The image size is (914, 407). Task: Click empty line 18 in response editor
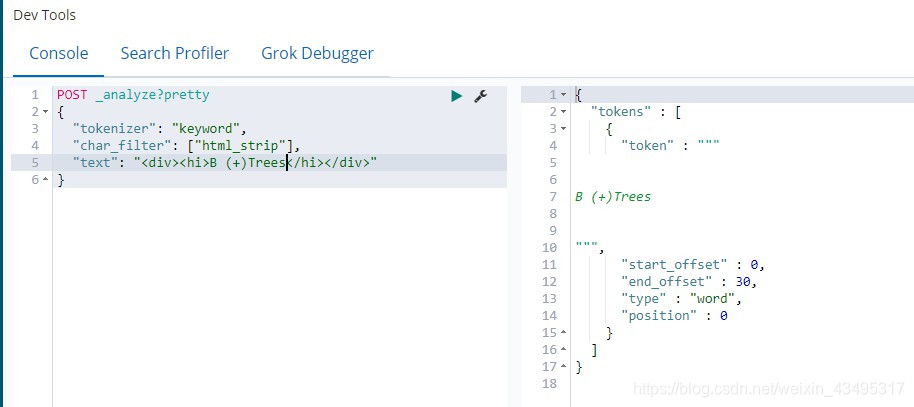pyautogui.click(x=740, y=384)
